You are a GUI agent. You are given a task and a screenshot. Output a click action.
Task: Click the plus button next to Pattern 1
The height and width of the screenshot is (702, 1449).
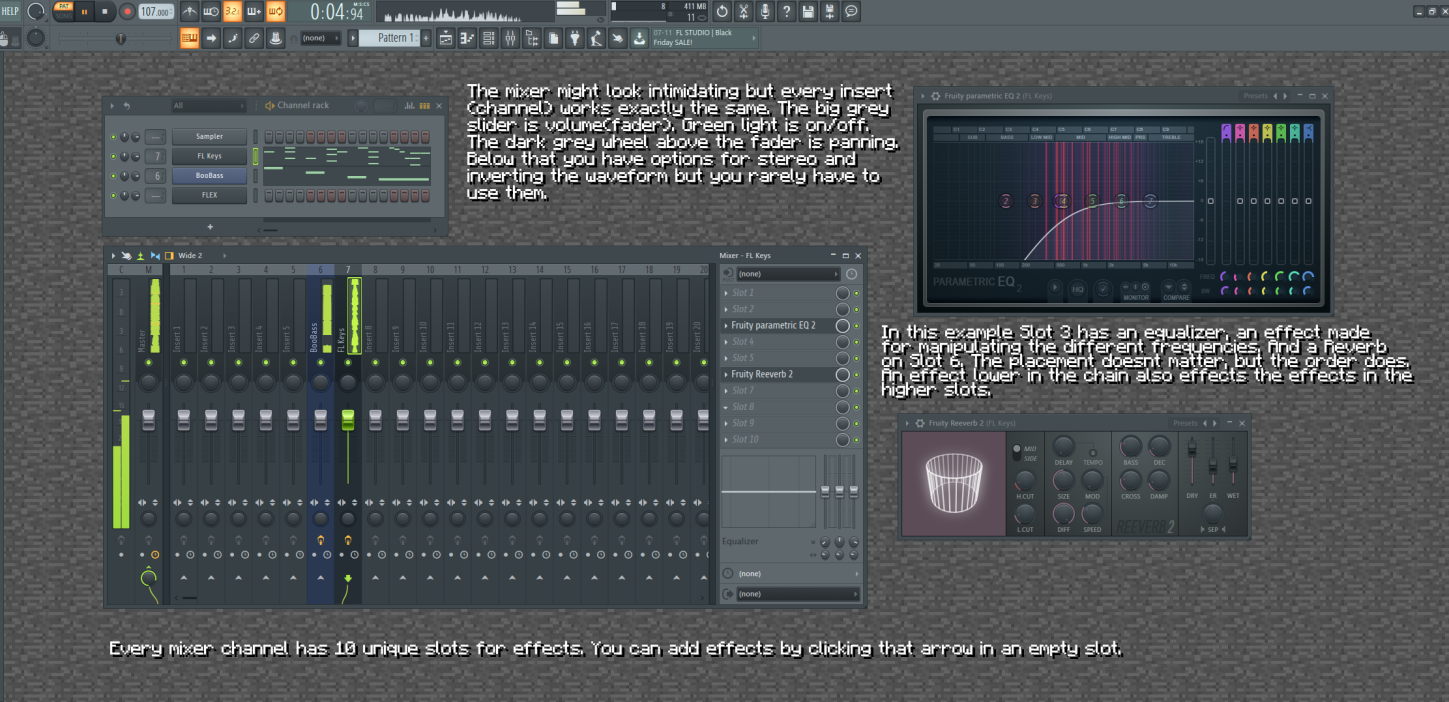click(426, 38)
